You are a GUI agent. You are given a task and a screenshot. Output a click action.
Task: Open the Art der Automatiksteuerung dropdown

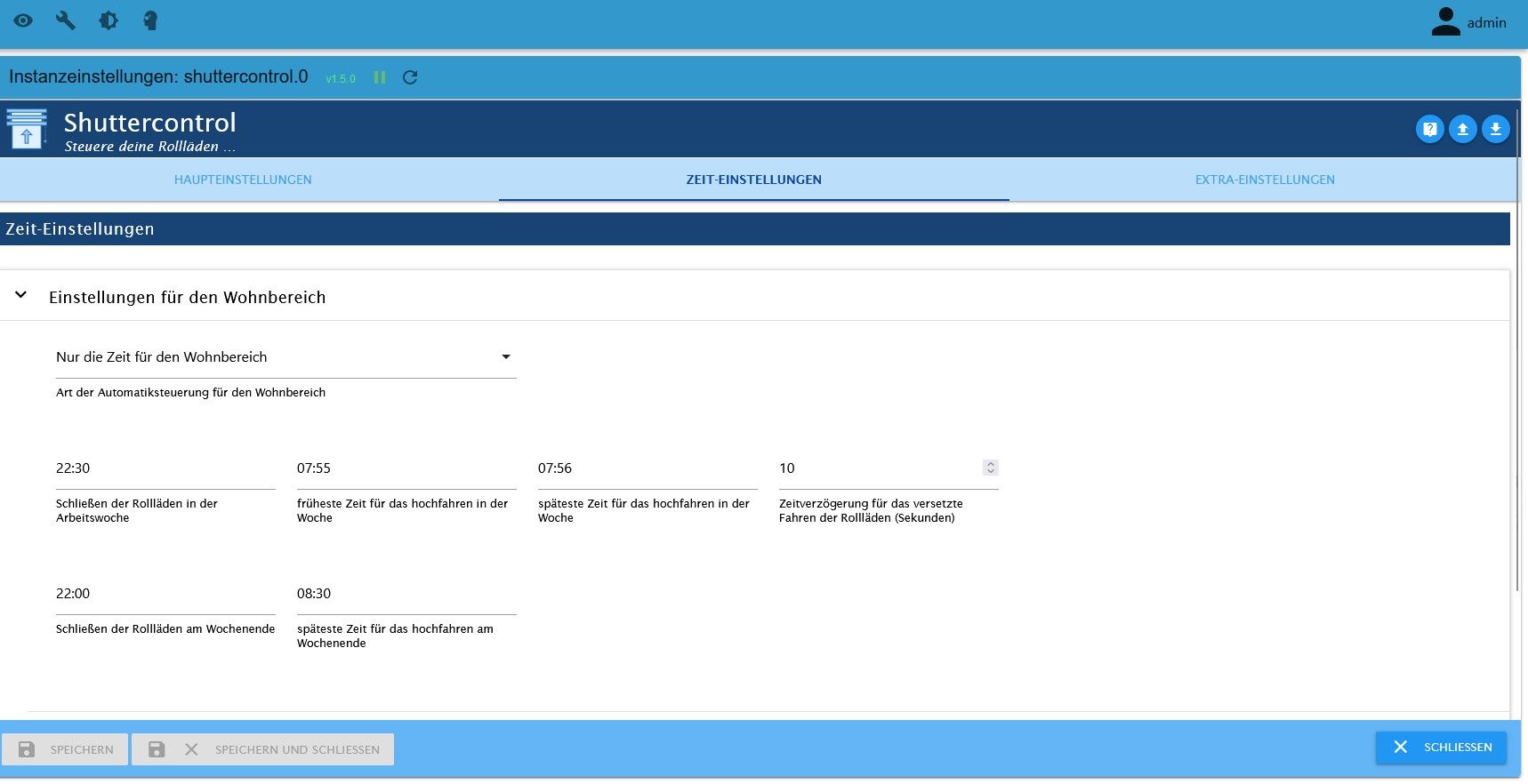point(286,357)
